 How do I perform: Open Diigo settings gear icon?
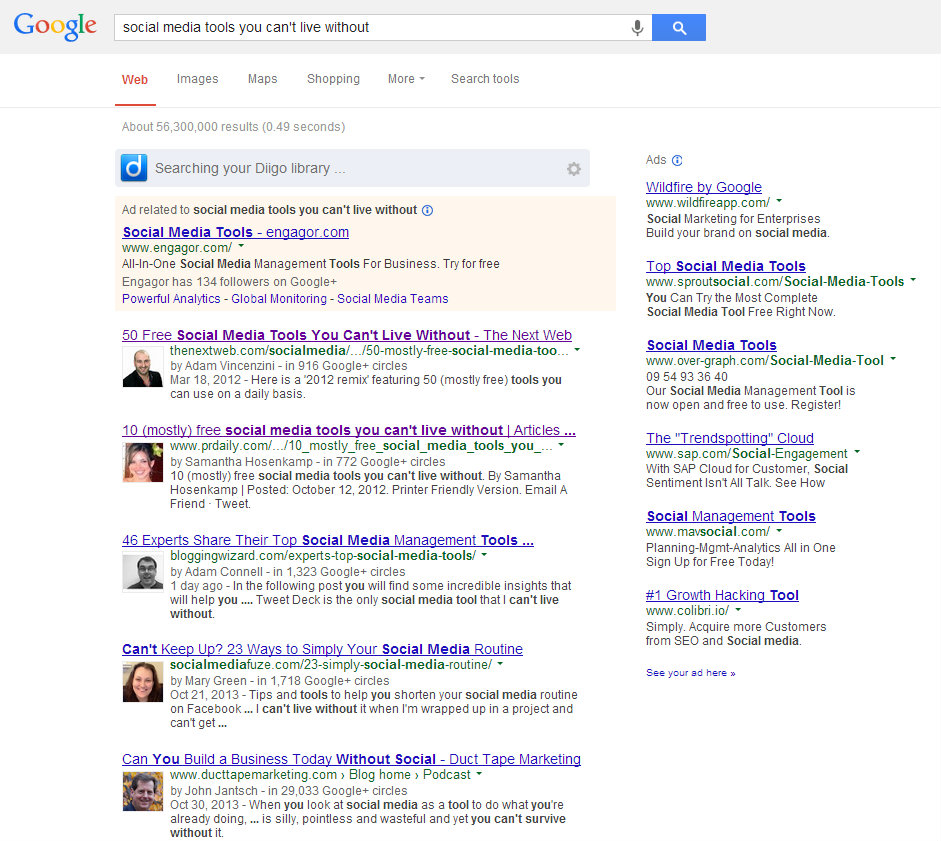point(574,169)
